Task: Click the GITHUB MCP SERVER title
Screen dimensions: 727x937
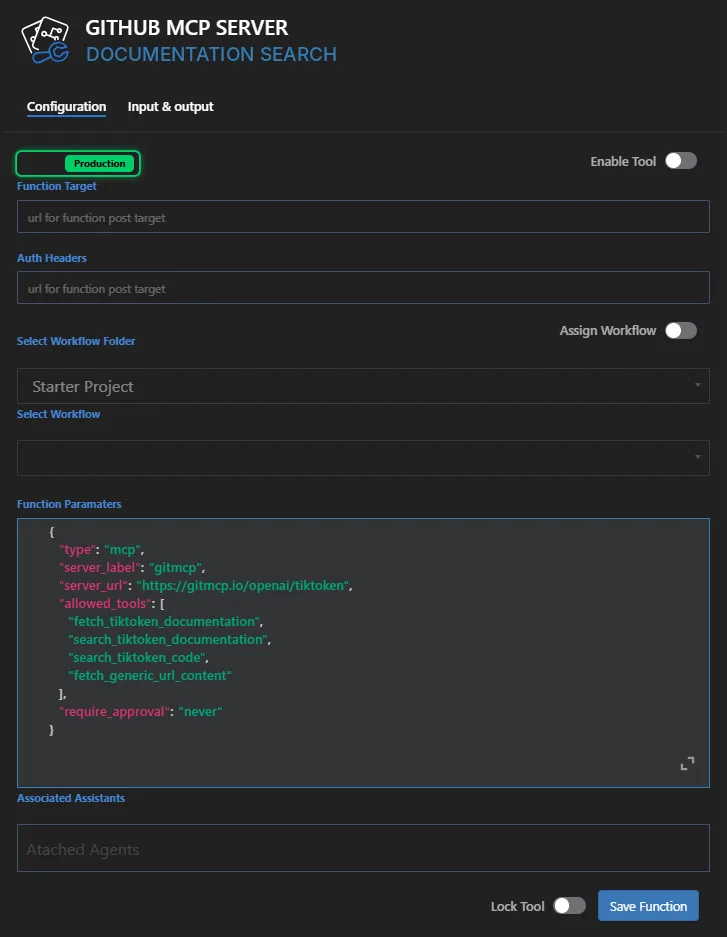Action: [186, 27]
